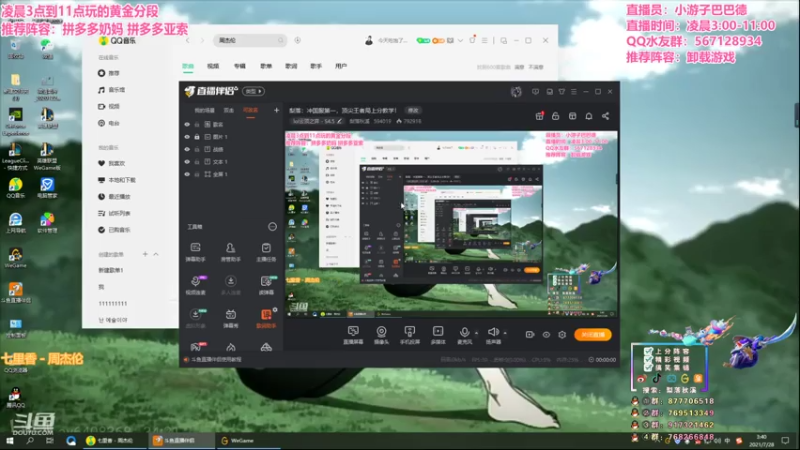Viewport: 800px width, 450px height.
Task: Hide the 图片 1 source layer
Action: click(x=187, y=137)
